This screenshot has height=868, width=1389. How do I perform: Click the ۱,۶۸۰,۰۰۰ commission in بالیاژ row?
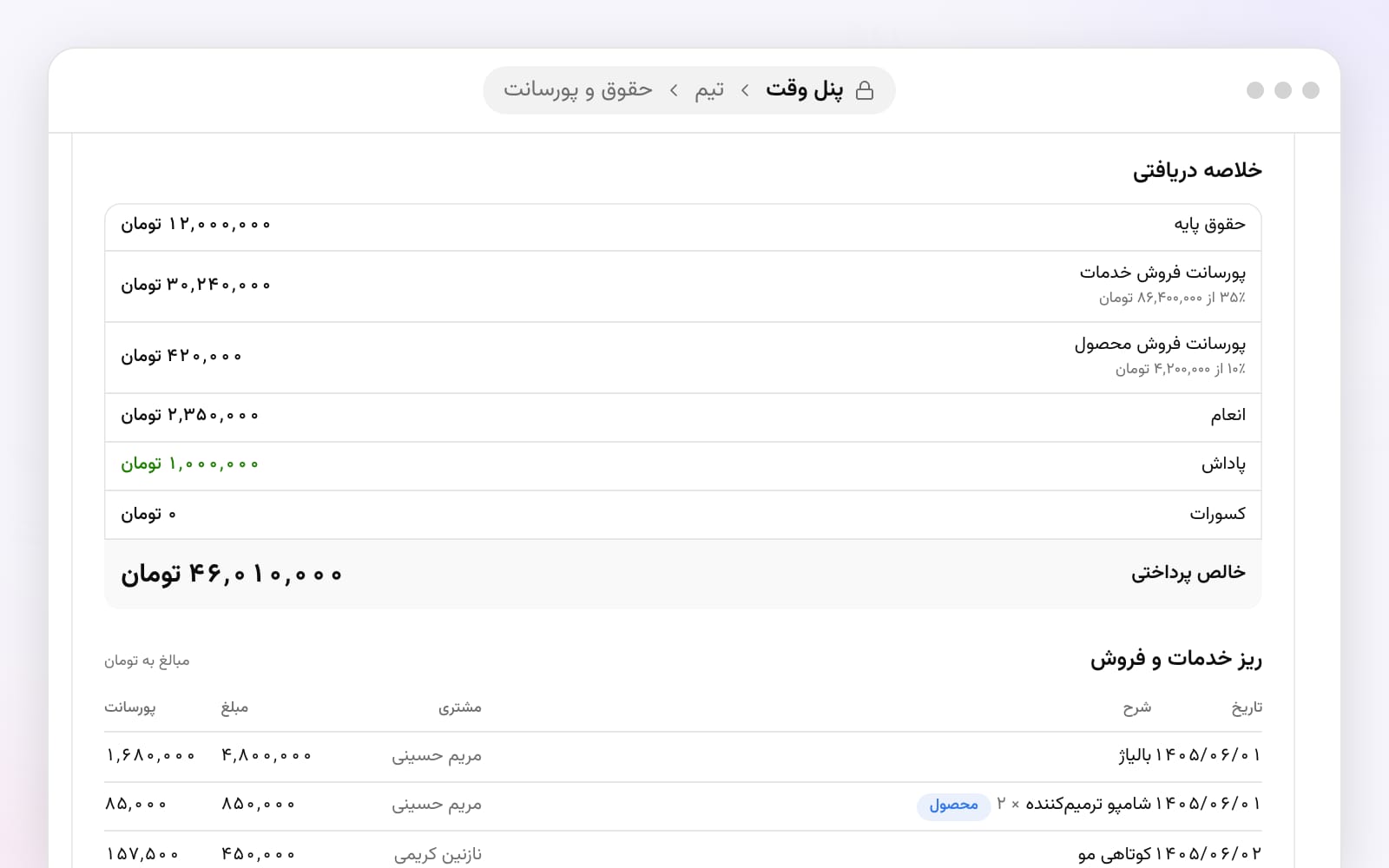[x=150, y=756]
